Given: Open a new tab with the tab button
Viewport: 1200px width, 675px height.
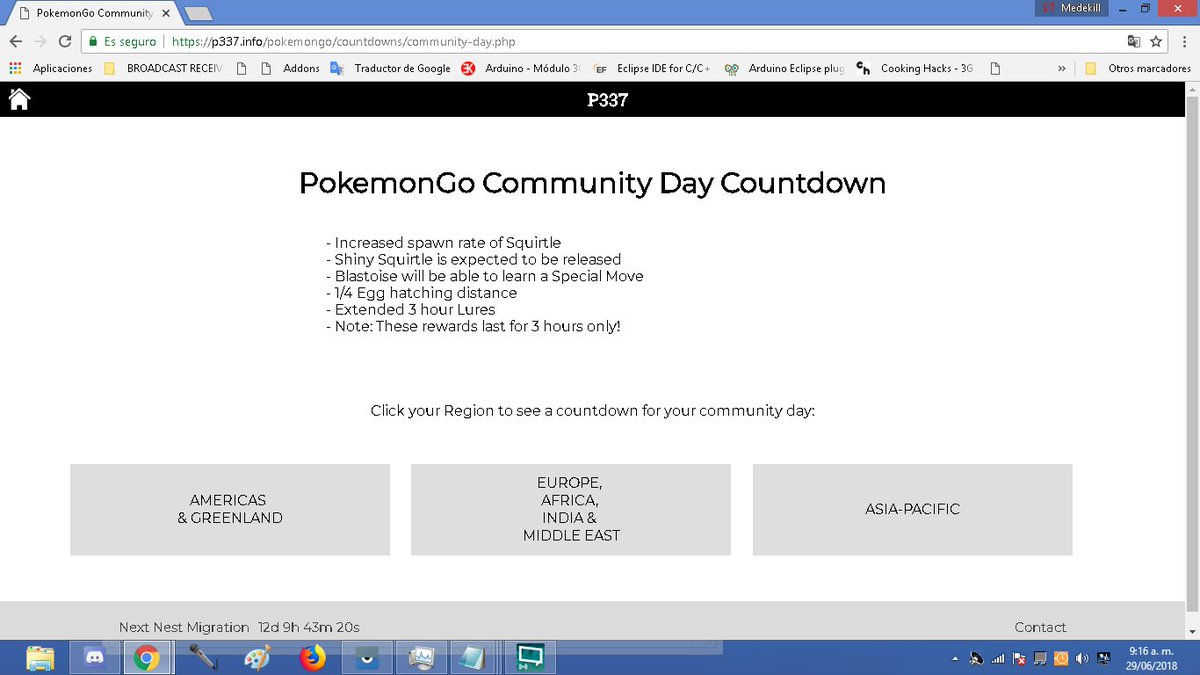Looking at the screenshot, I should pos(199,13).
